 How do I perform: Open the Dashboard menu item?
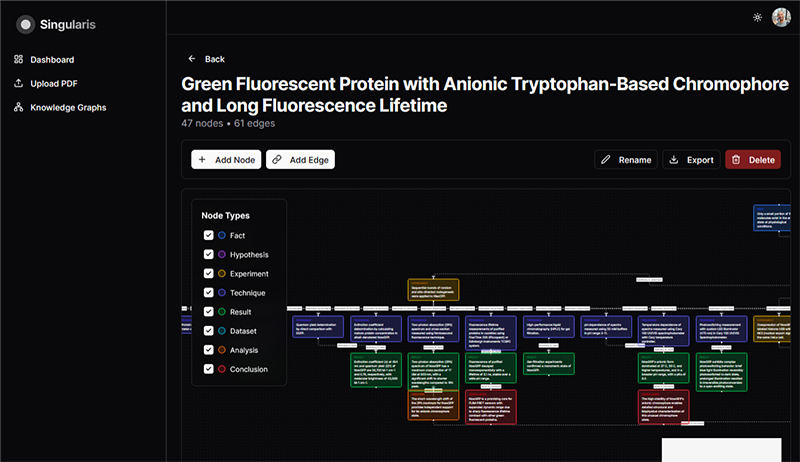pyautogui.click(x=52, y=60)
